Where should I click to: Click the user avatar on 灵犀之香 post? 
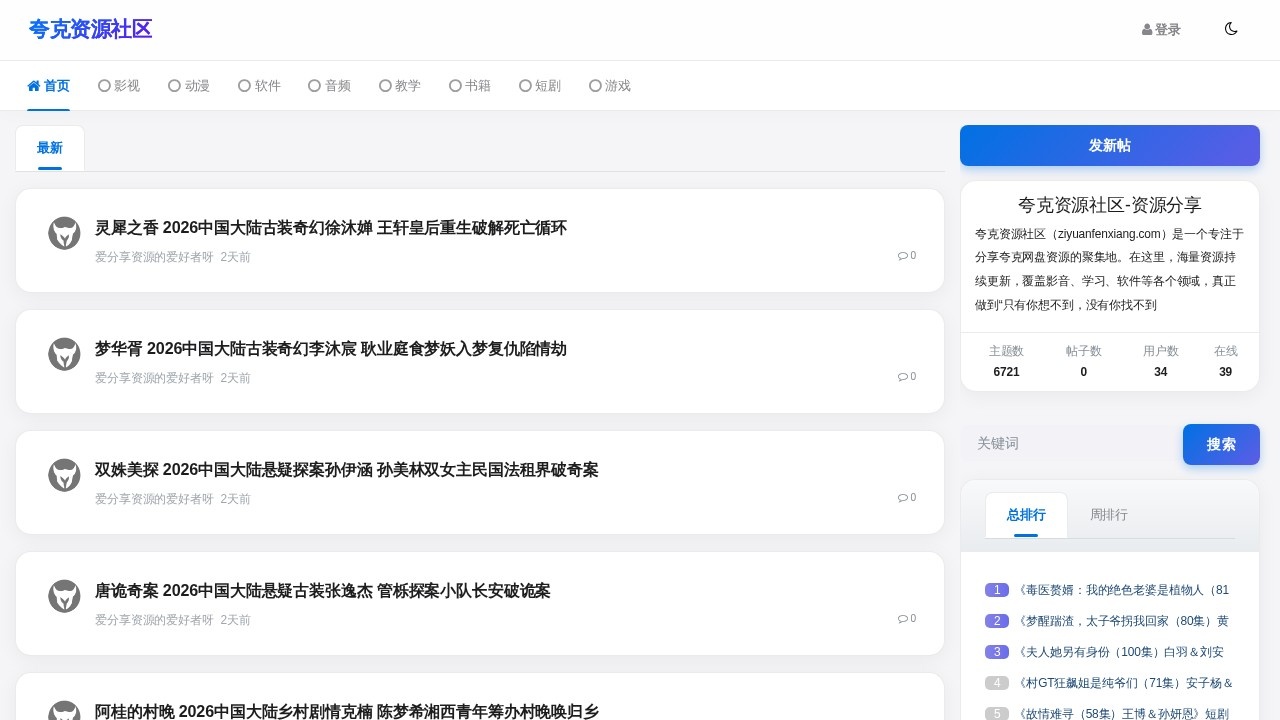point(64,233)
